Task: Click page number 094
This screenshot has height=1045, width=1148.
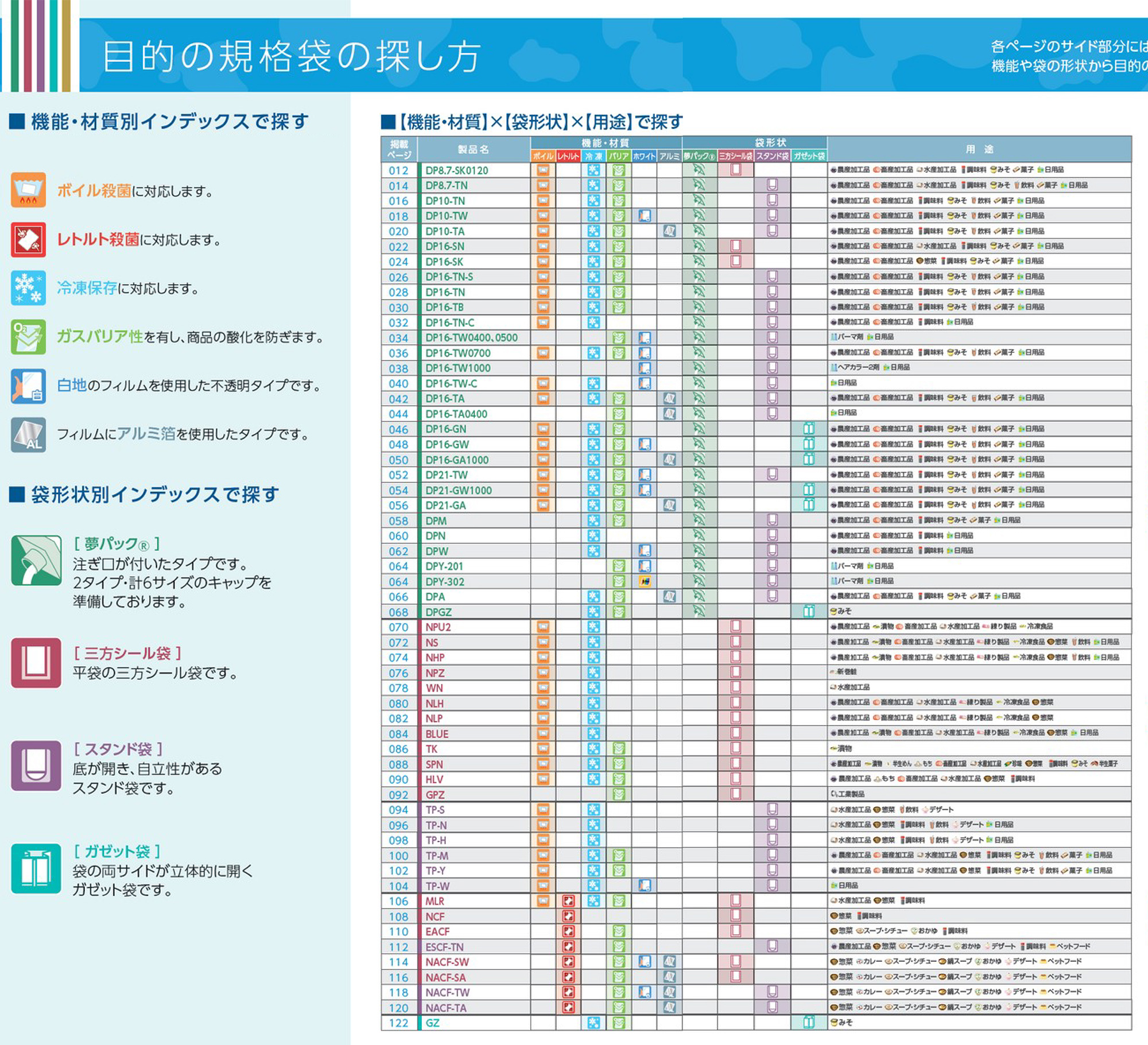Action: click(398, 810)
